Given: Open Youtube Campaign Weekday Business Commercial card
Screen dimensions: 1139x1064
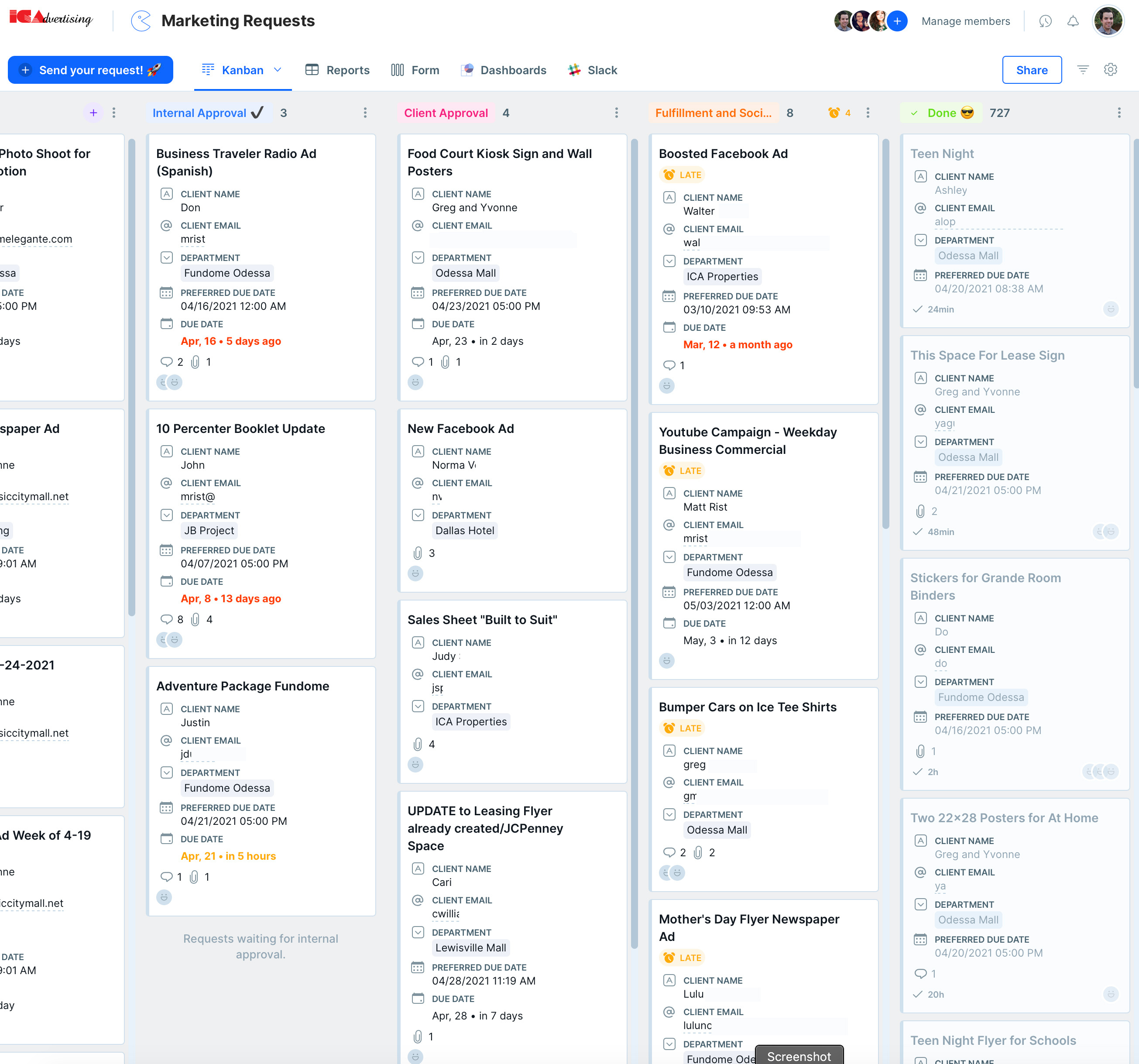Looking at the screenshot, I should coord(764,546).
